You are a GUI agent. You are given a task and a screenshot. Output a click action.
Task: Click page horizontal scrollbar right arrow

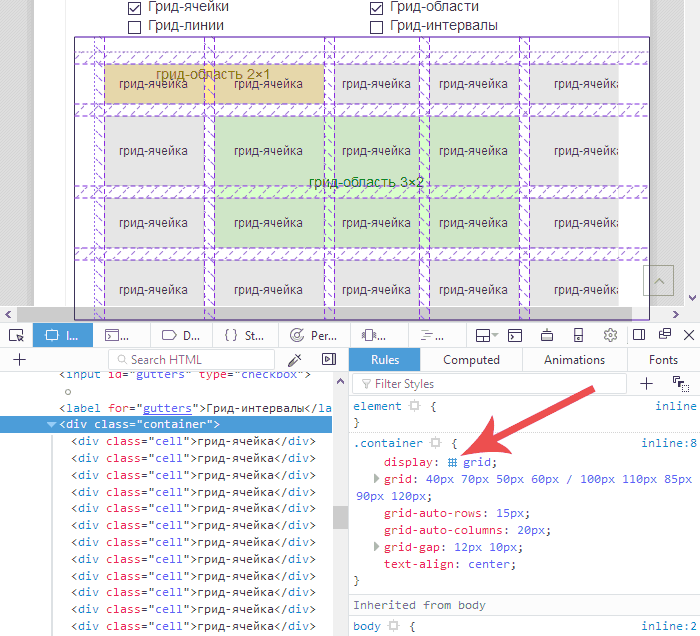tap(675, 314)
